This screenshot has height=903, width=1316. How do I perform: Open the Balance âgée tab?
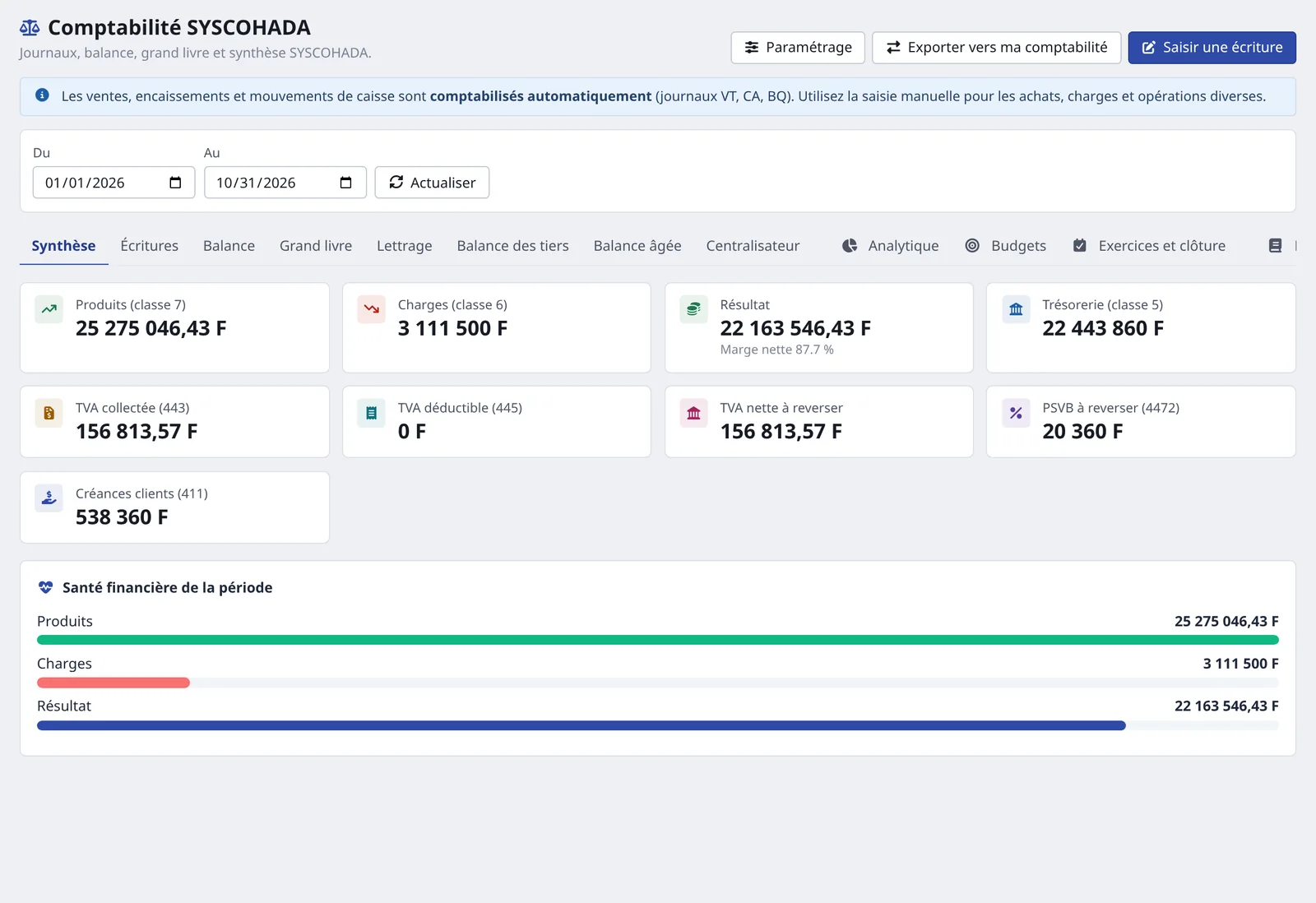(637, 246)
